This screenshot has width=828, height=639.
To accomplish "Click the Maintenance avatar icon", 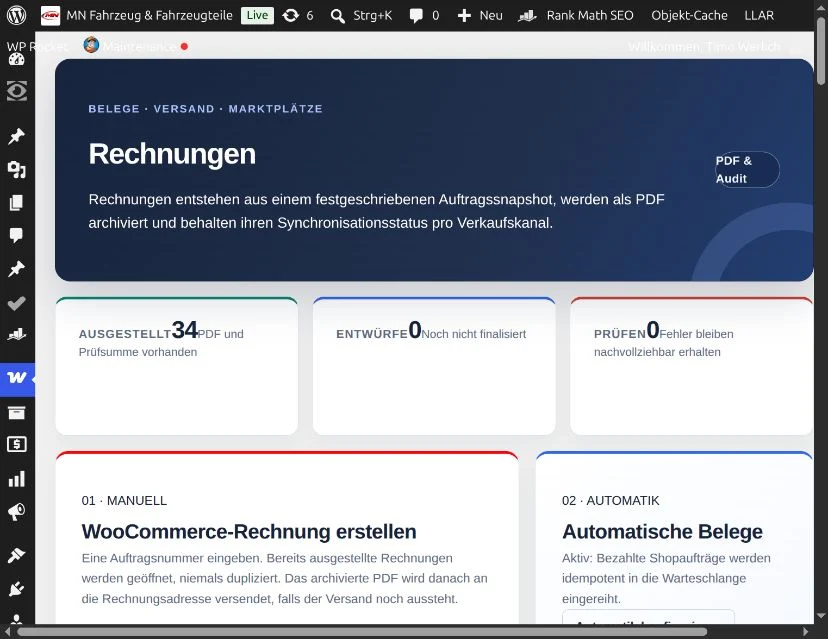I will click(x=91, y=45).
